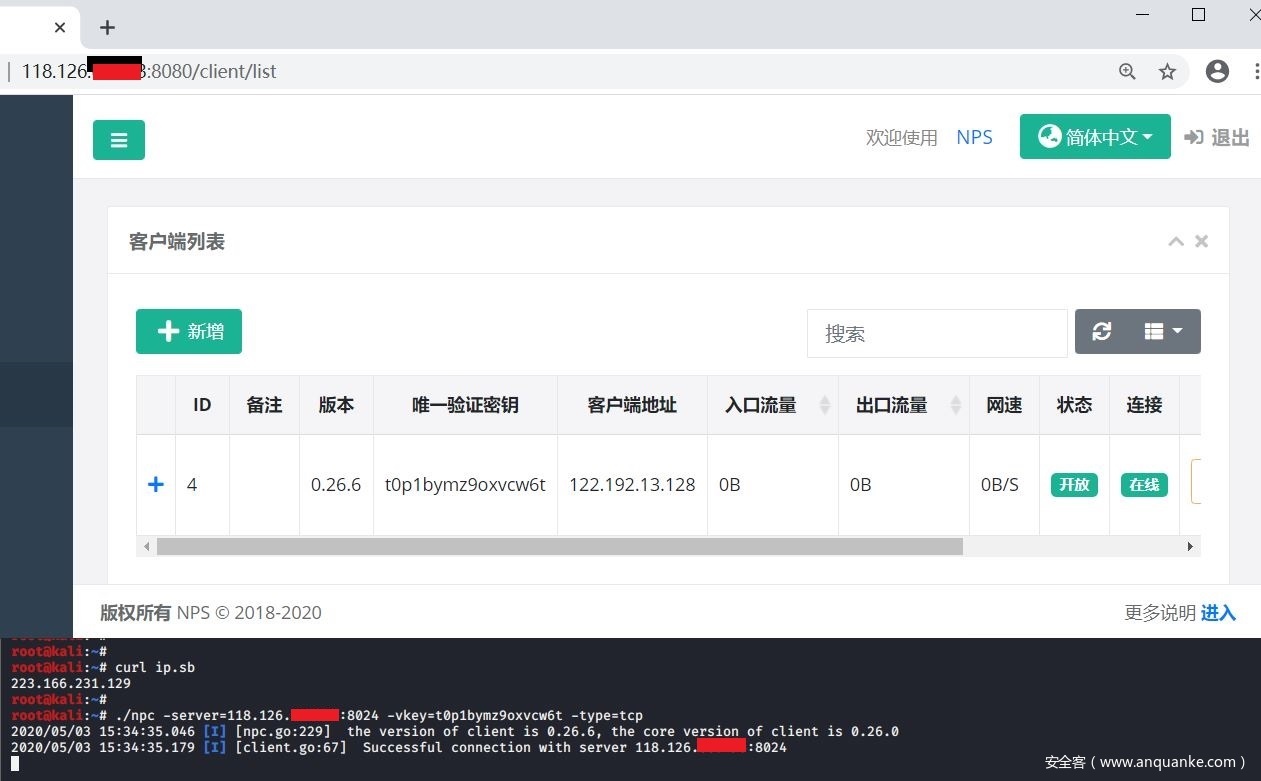1261x781 pixels.
Task: Expand row details for client ID 4
Action: [156, 485]
